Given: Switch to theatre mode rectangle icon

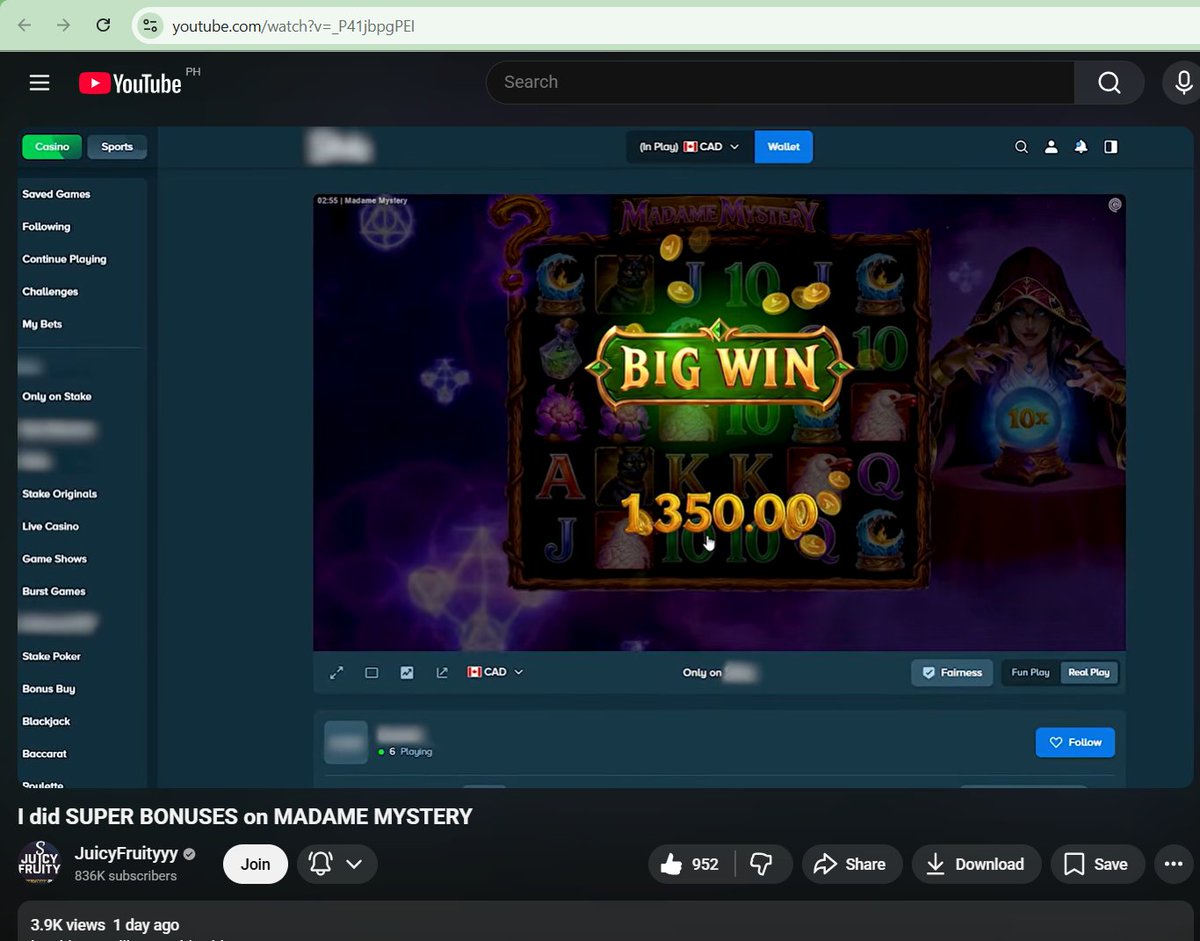Looking at the screenshot, I should point(372,673).
